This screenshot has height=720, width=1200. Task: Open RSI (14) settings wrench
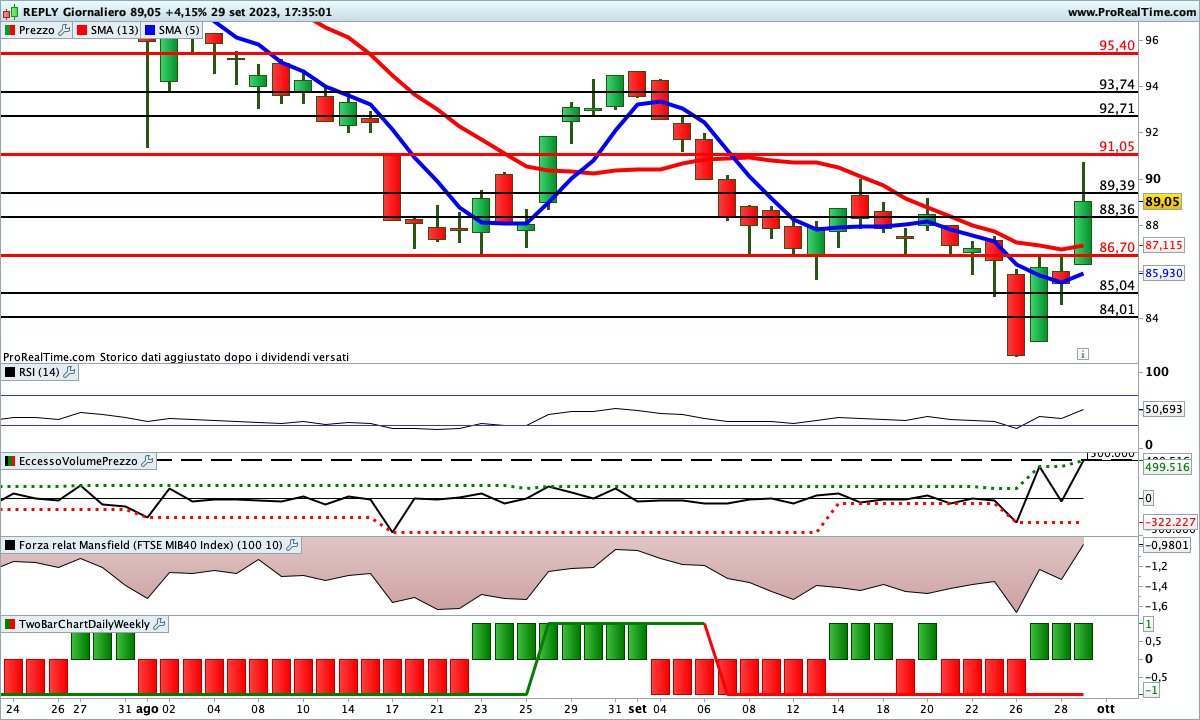pyautogui.click(x=70, y=372)
